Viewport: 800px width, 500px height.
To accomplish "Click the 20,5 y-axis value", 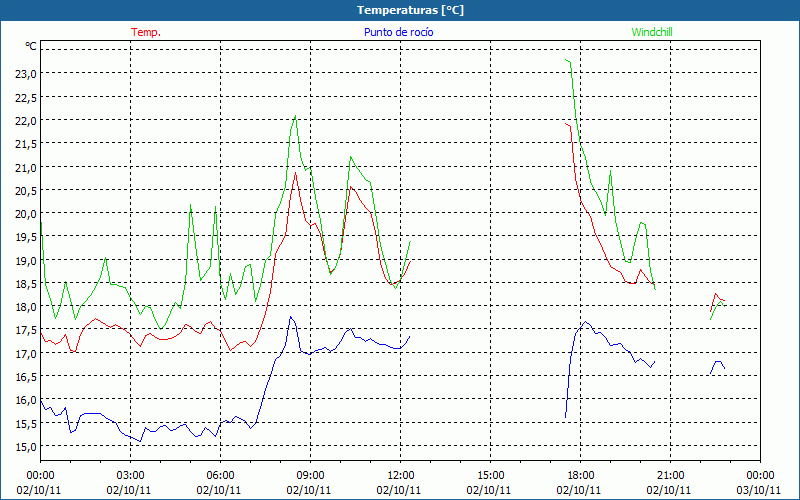I will (26, 191).
